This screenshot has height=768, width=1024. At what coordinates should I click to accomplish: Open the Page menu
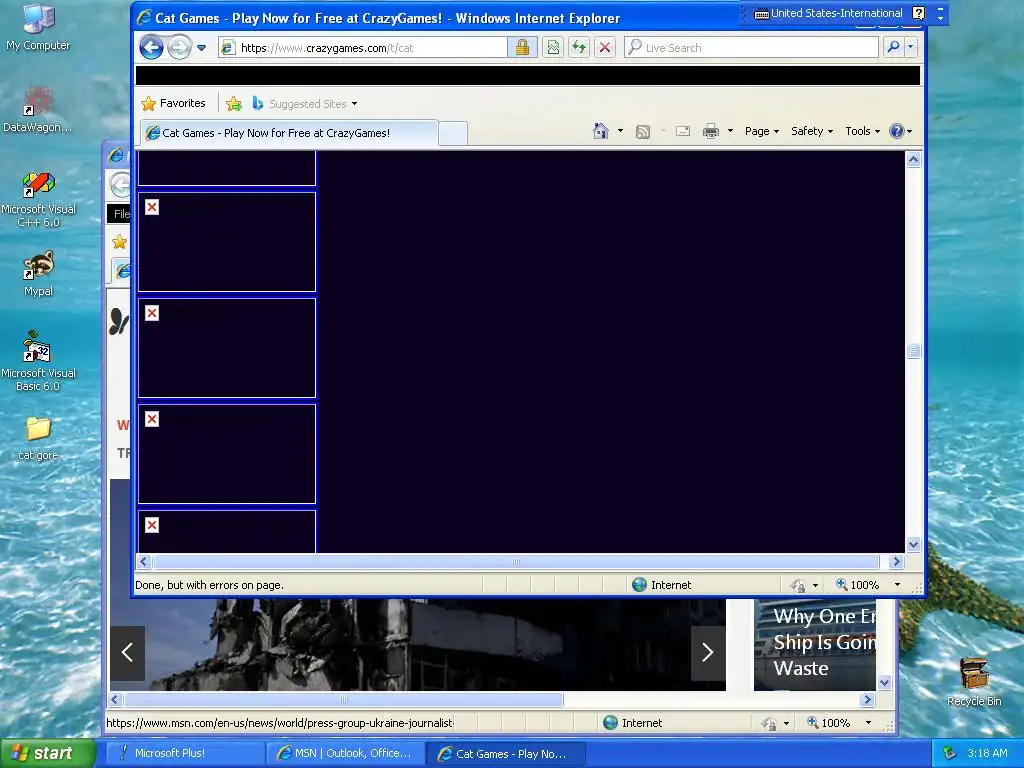761,131
